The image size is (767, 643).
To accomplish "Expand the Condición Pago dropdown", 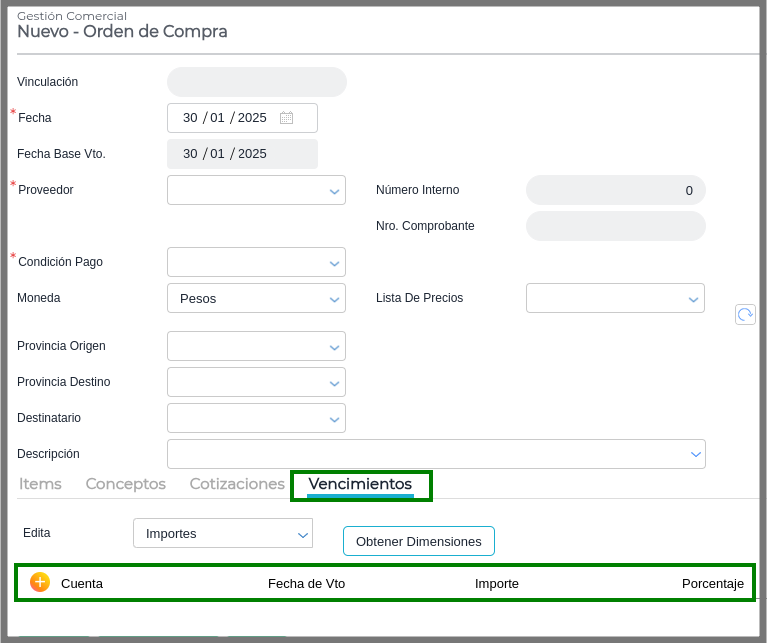I will coord(256,262).
